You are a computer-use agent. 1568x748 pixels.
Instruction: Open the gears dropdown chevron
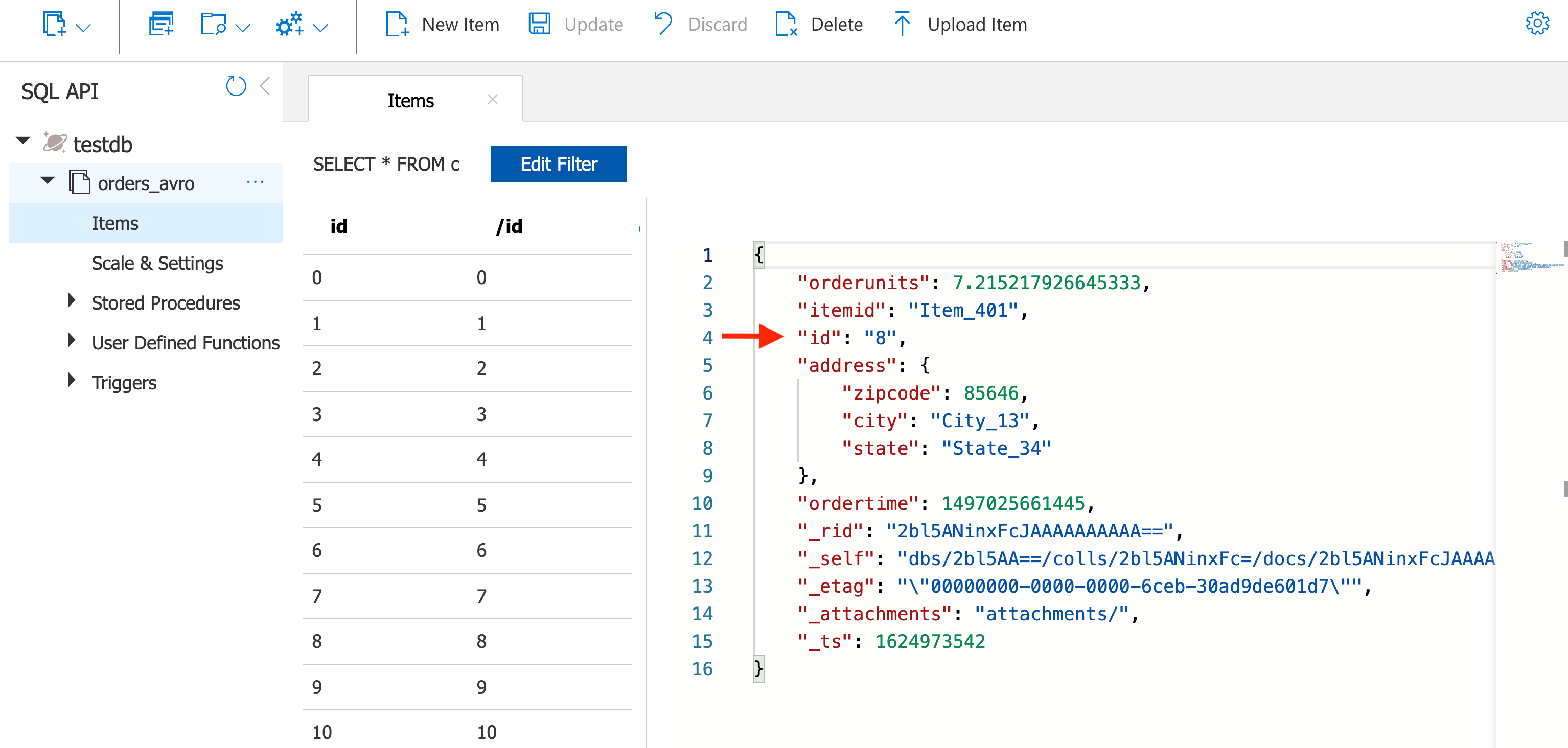coord(320,28)
